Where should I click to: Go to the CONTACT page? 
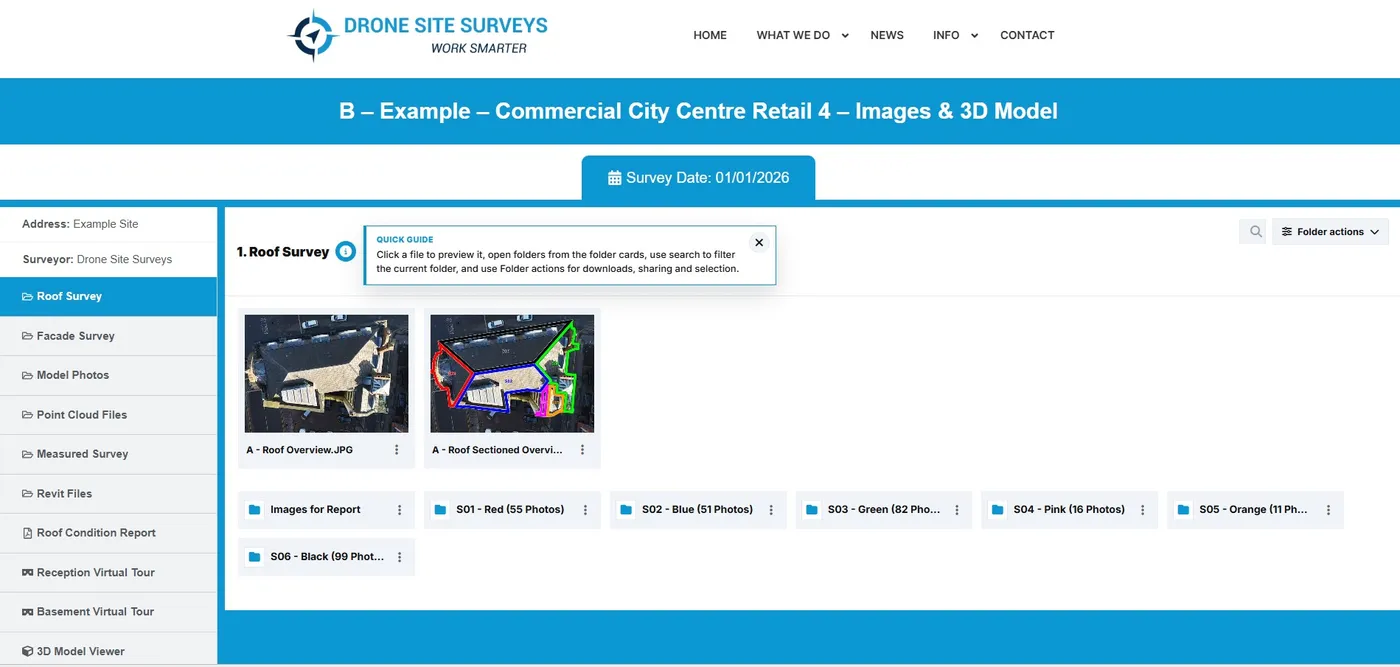click(1027, 35)
